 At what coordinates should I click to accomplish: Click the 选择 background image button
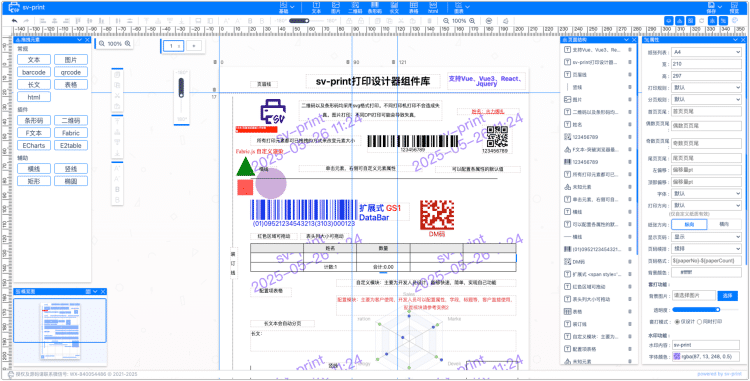[x=728, y=296]
